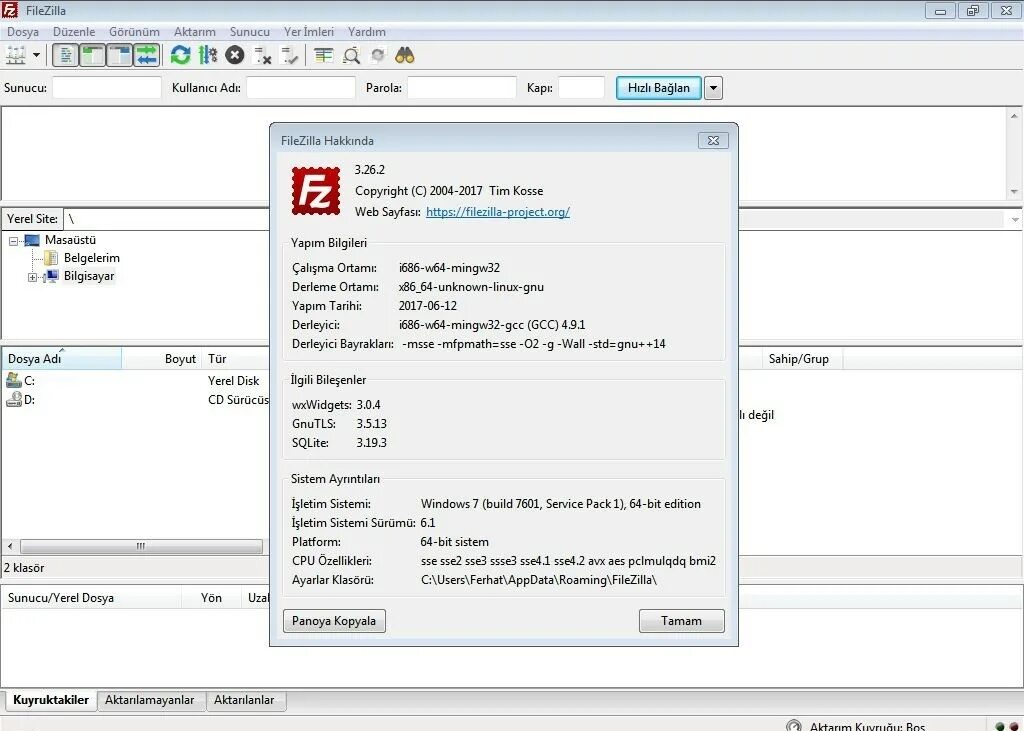Select the Masaüstü tree item
The width and height of the screenshot is (1024, 731).
click(x=70, y=240)
